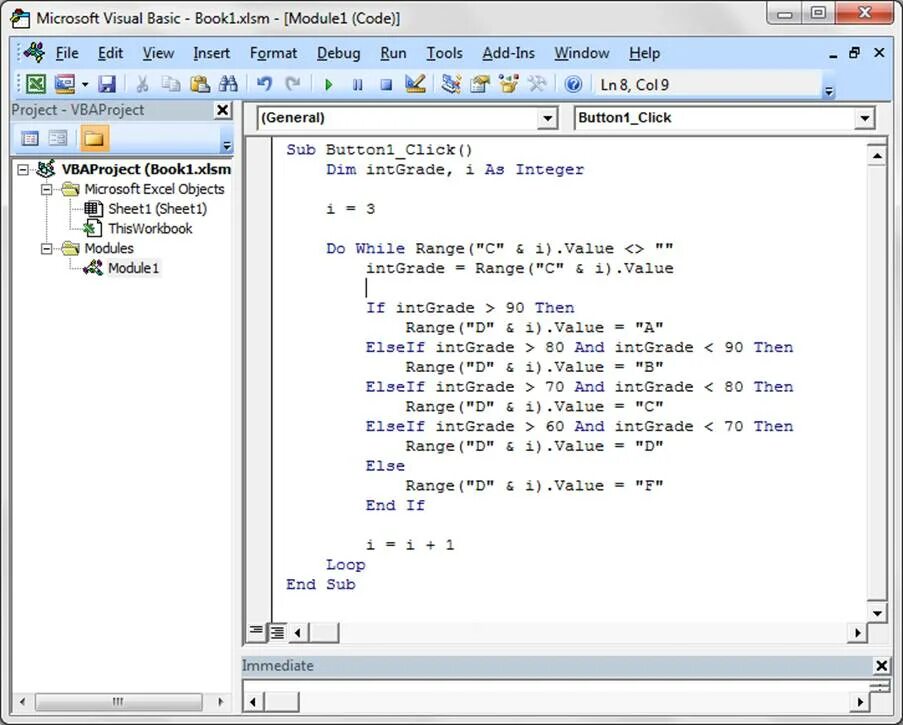Collapse the Microsoft Excel Objects folder

coord(47,189)
